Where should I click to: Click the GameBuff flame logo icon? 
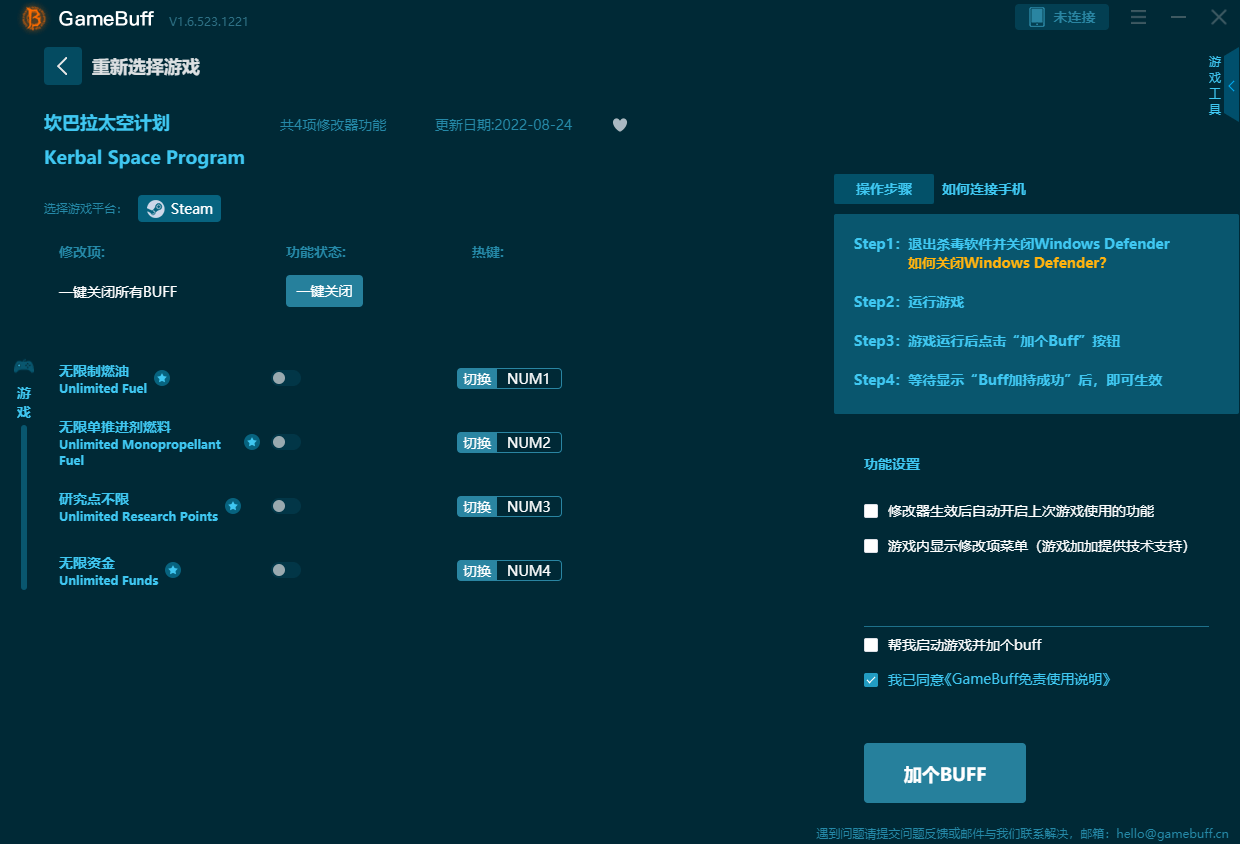click(33, 18)
